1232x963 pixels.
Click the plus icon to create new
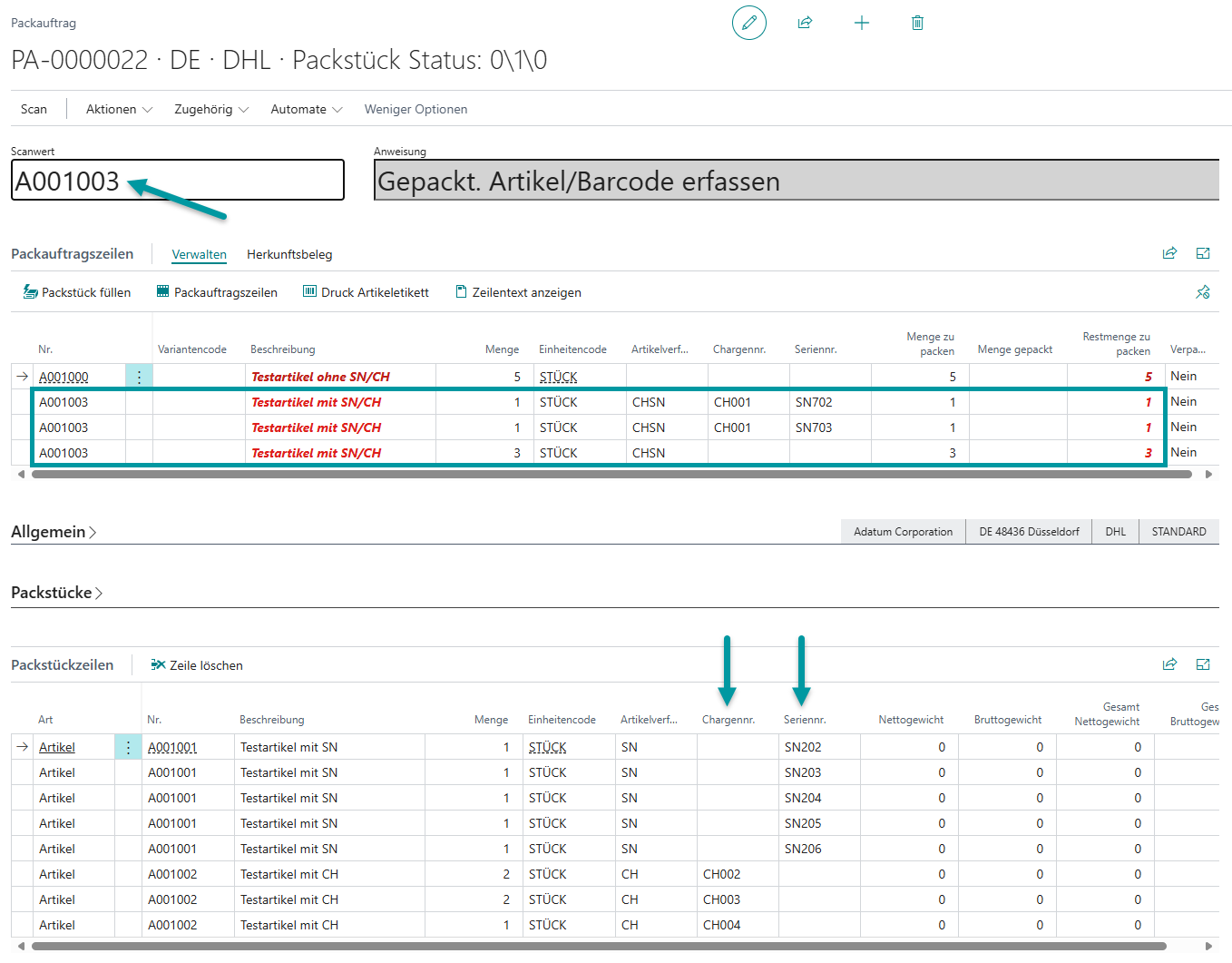point(862,23)
